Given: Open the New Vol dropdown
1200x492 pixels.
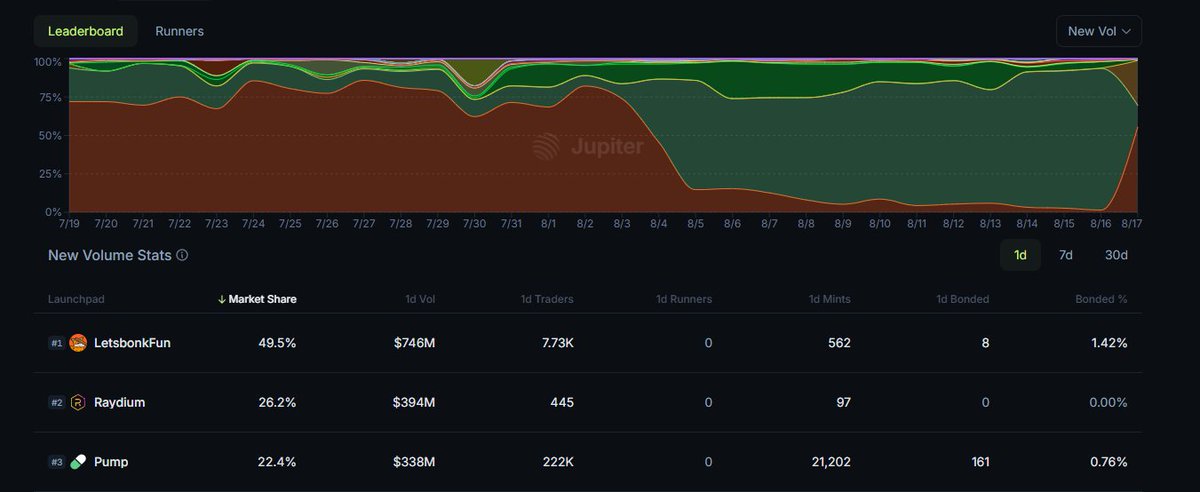Looking at the screenshot, I should [x=1099, y=31].
